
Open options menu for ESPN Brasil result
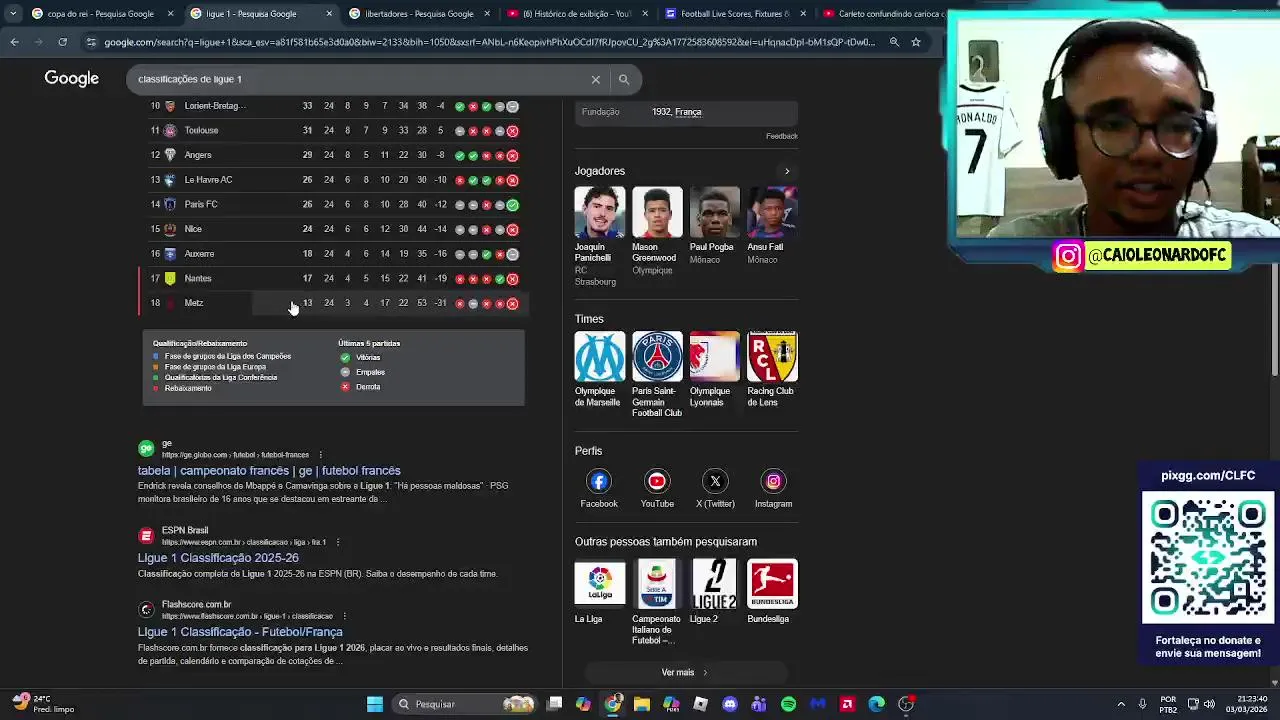[x=338, y=542]
